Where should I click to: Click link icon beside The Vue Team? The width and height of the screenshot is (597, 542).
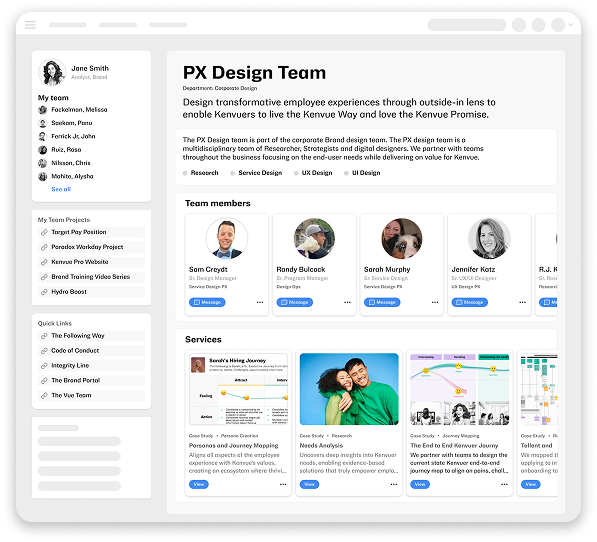point(44,395)
